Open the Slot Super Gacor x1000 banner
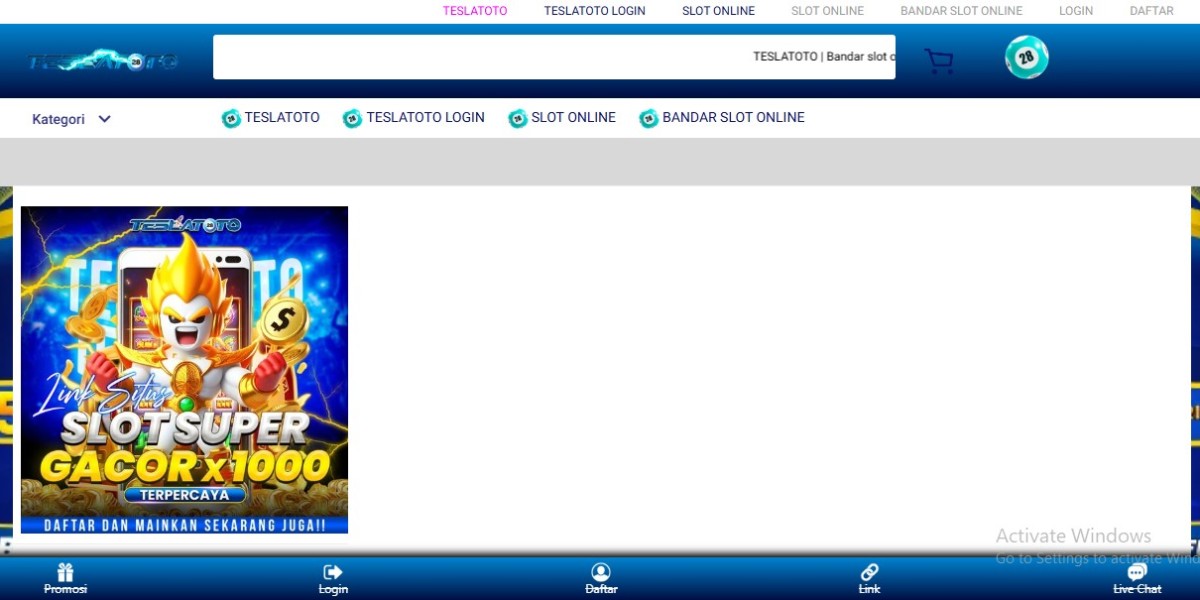 pyautogui.click(x=184, y=370)
